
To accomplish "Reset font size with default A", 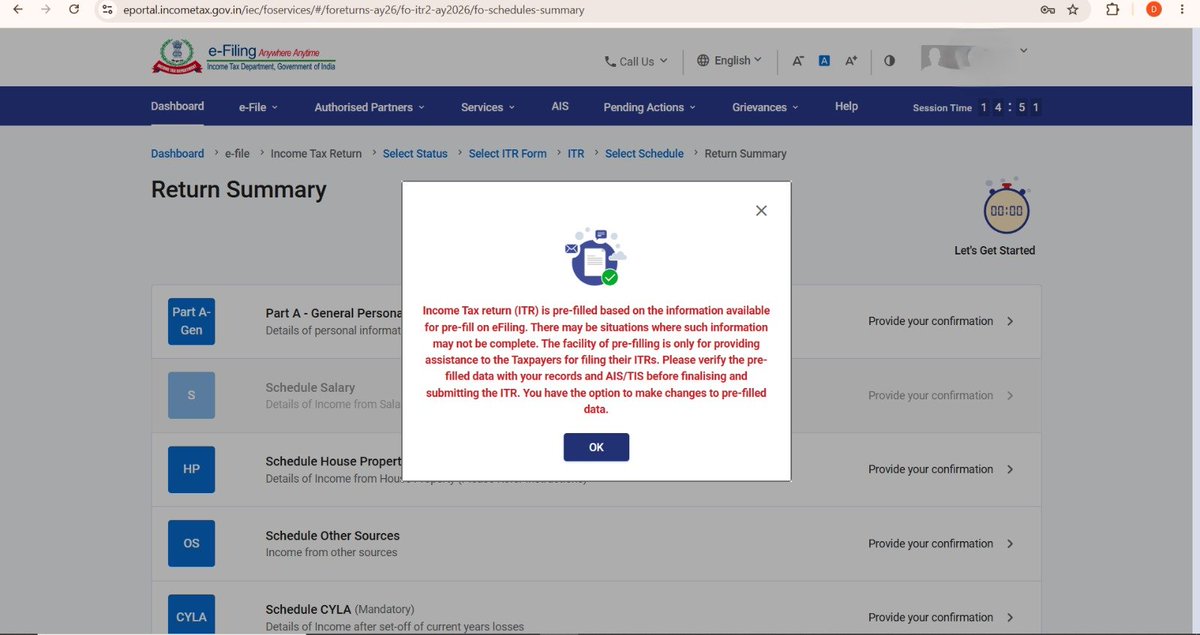I will tap(825, 61).
